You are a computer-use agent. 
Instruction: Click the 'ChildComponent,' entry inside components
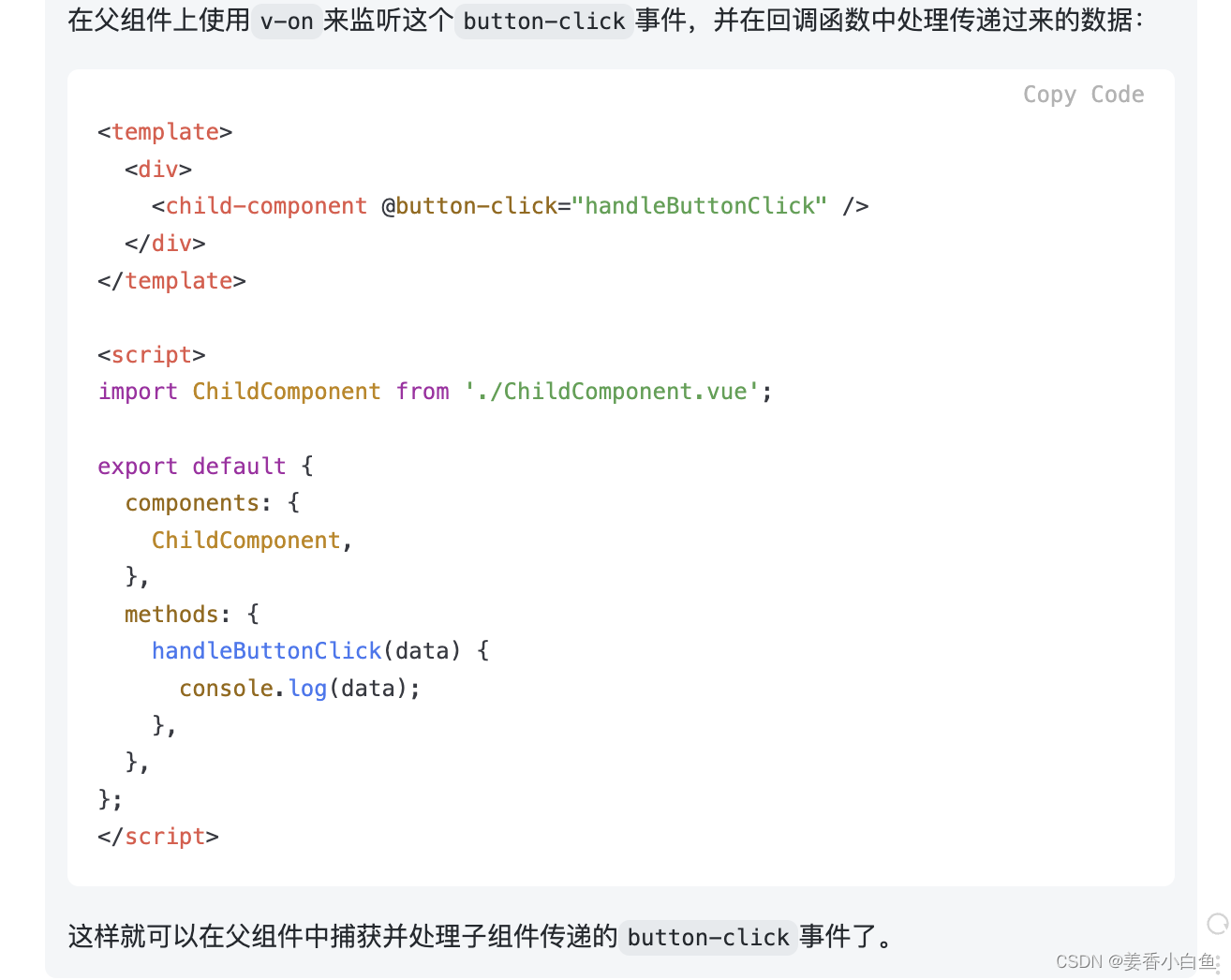252,541
